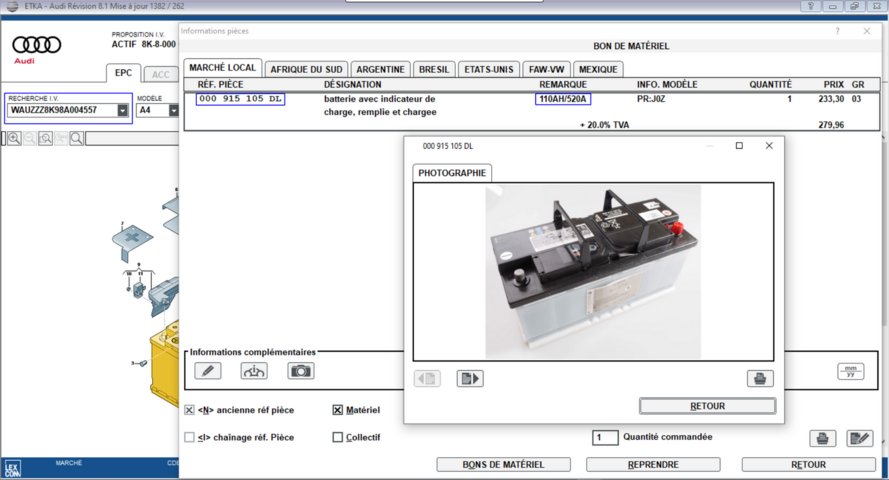Viewport: 889px width, 480px height.
Task: Maximize the photograph window
Action: point(739,146)
